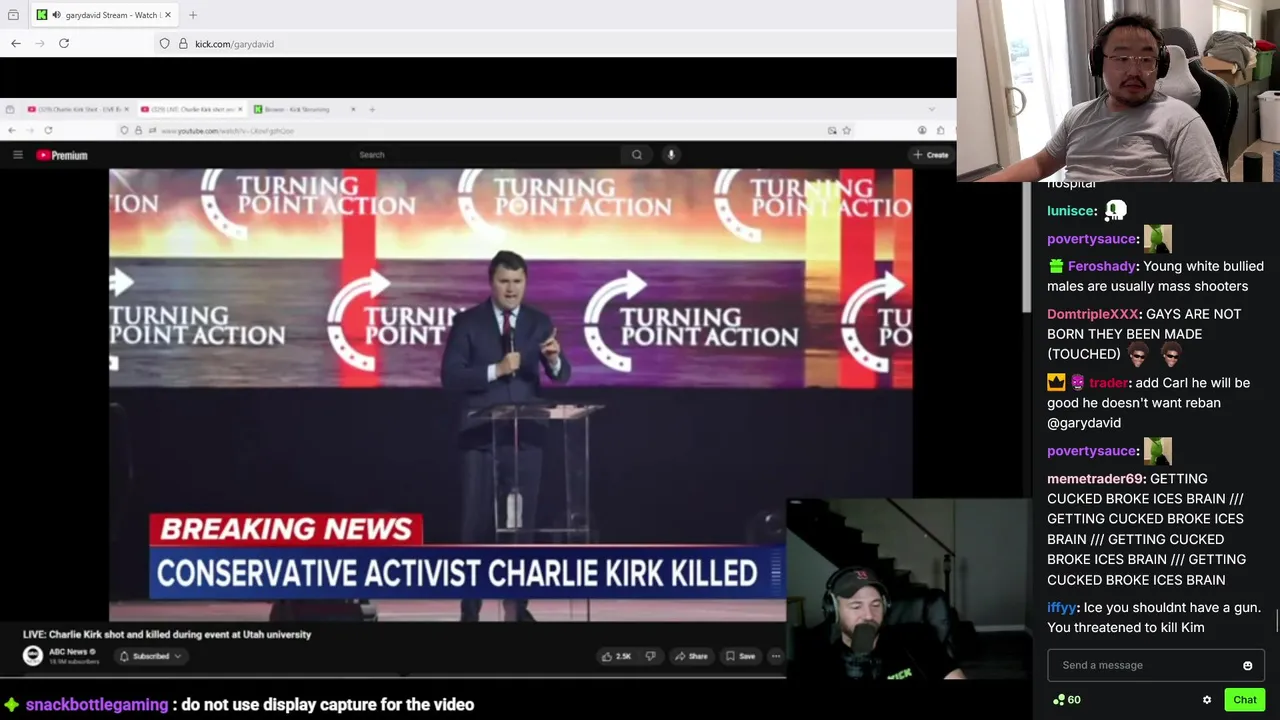Click streamed browser's back arrow
Screen dimensions: 1280x720
tap(11, 130)
